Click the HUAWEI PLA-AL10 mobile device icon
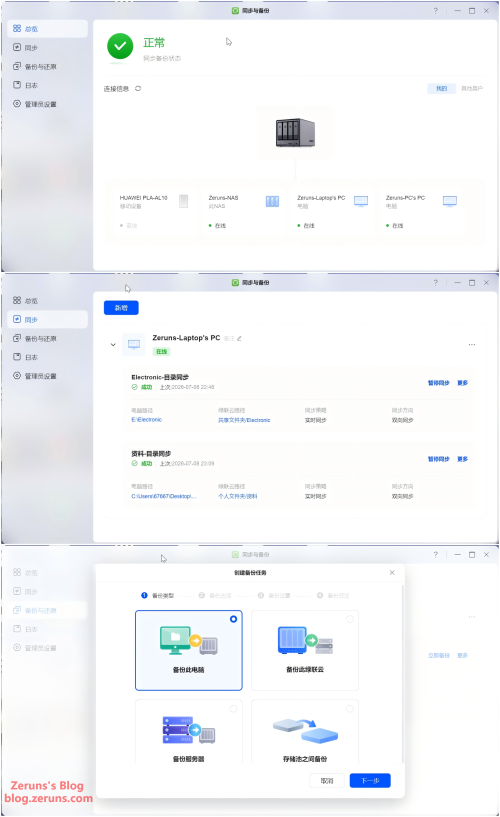The image size is (500, 817). 183,201
